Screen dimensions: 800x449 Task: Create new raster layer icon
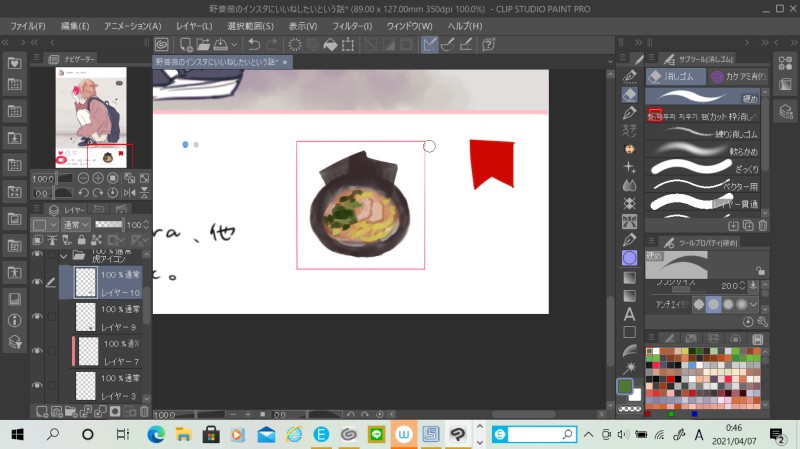(42, 411)
